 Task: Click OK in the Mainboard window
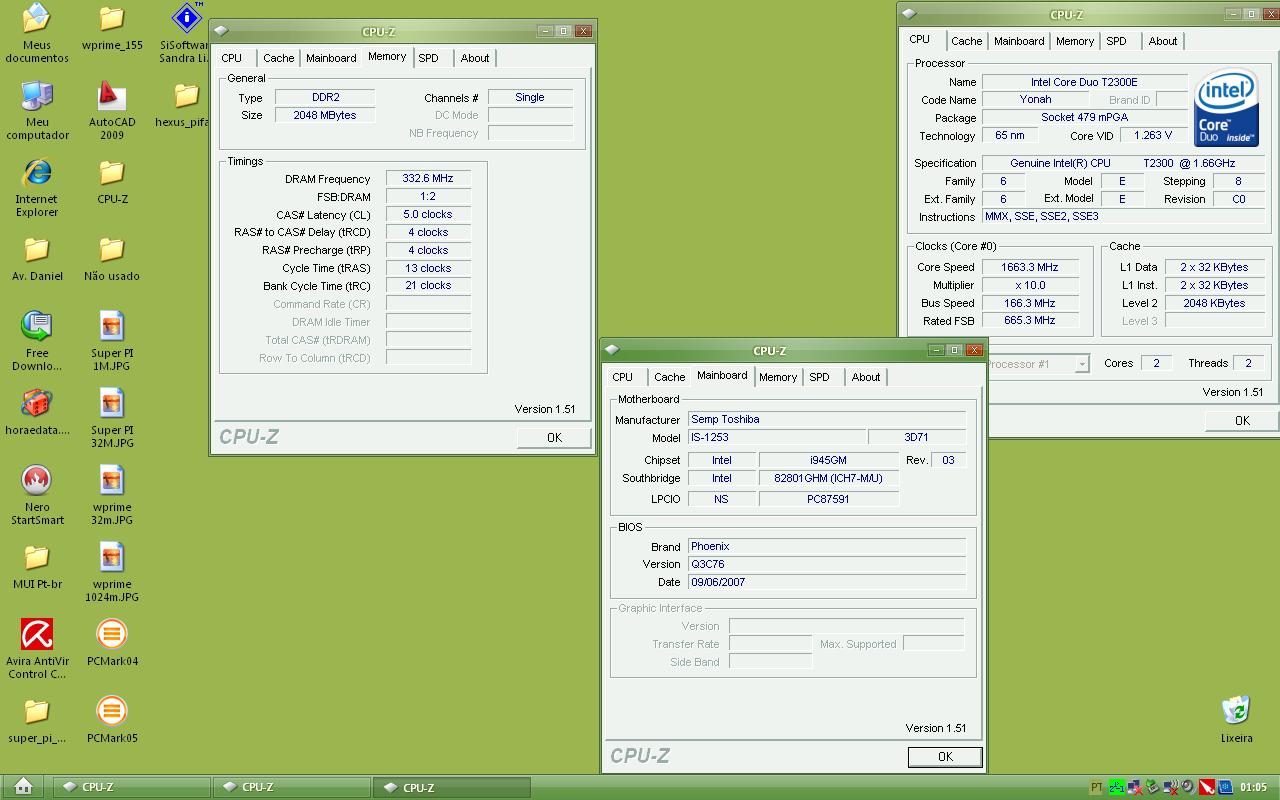[945, 757]
